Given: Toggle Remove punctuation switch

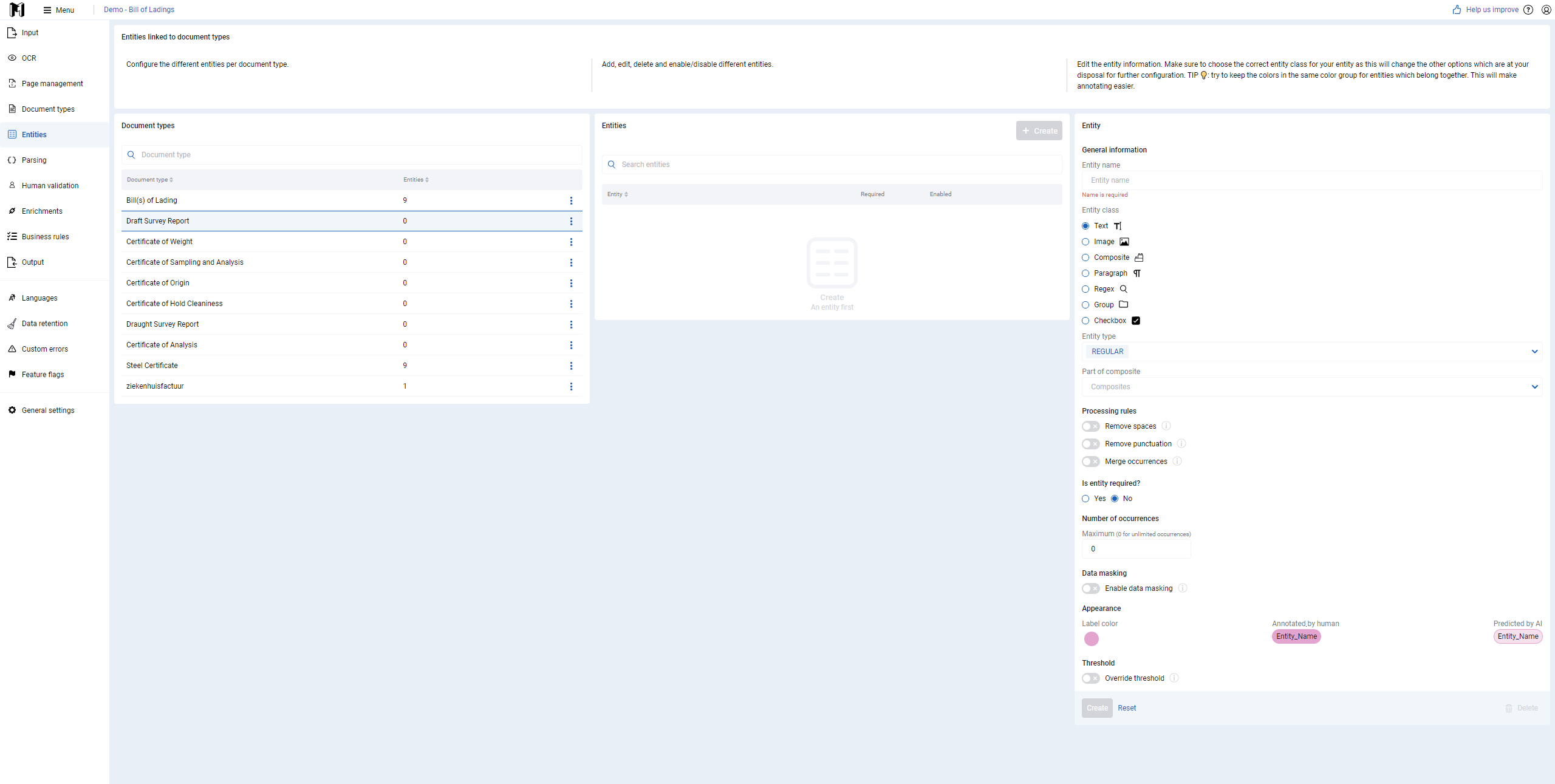Looking at the screenshot, I should point(1091,444).
